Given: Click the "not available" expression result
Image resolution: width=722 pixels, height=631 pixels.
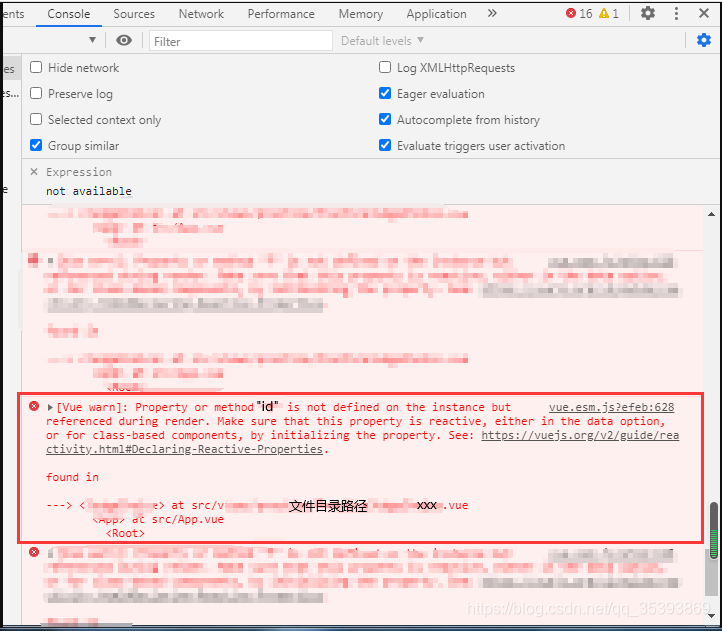Looking at the screenshot, I should (x=88, y=191).
